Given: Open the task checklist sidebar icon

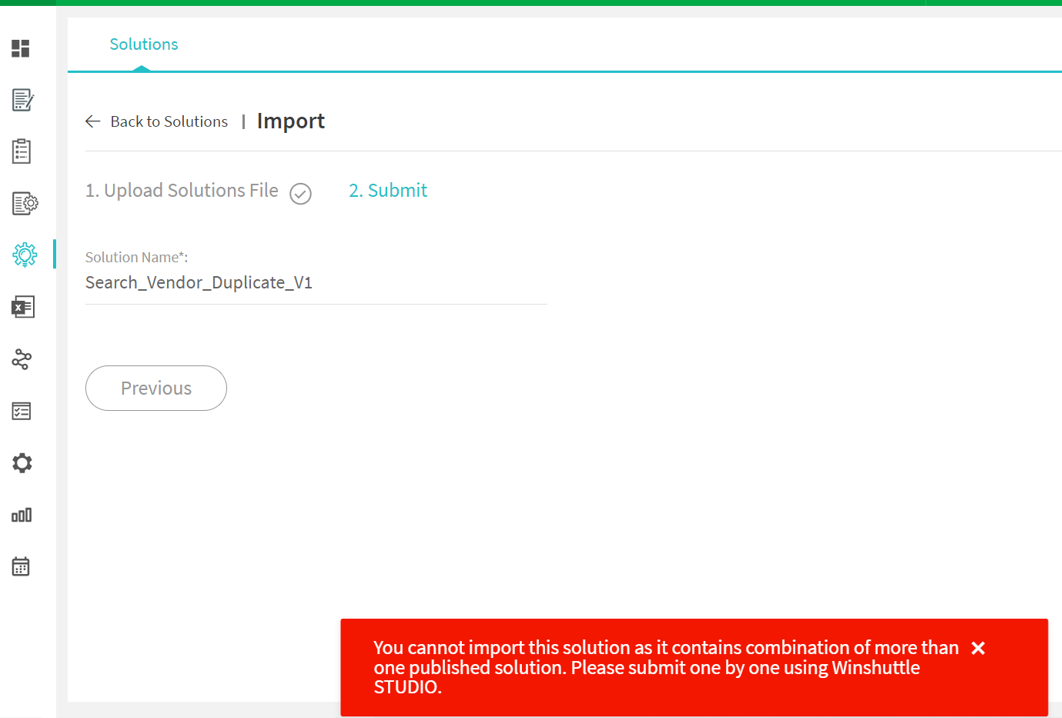Looking at the screenshot, I should coord(22,411).
